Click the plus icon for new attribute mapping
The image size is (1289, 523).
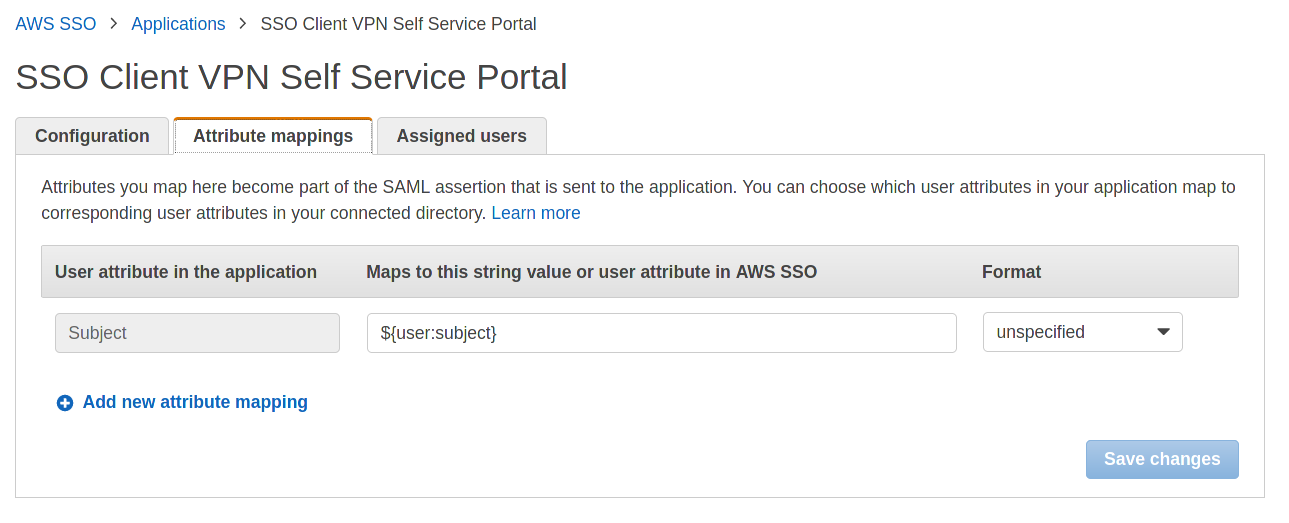point(65,403)
